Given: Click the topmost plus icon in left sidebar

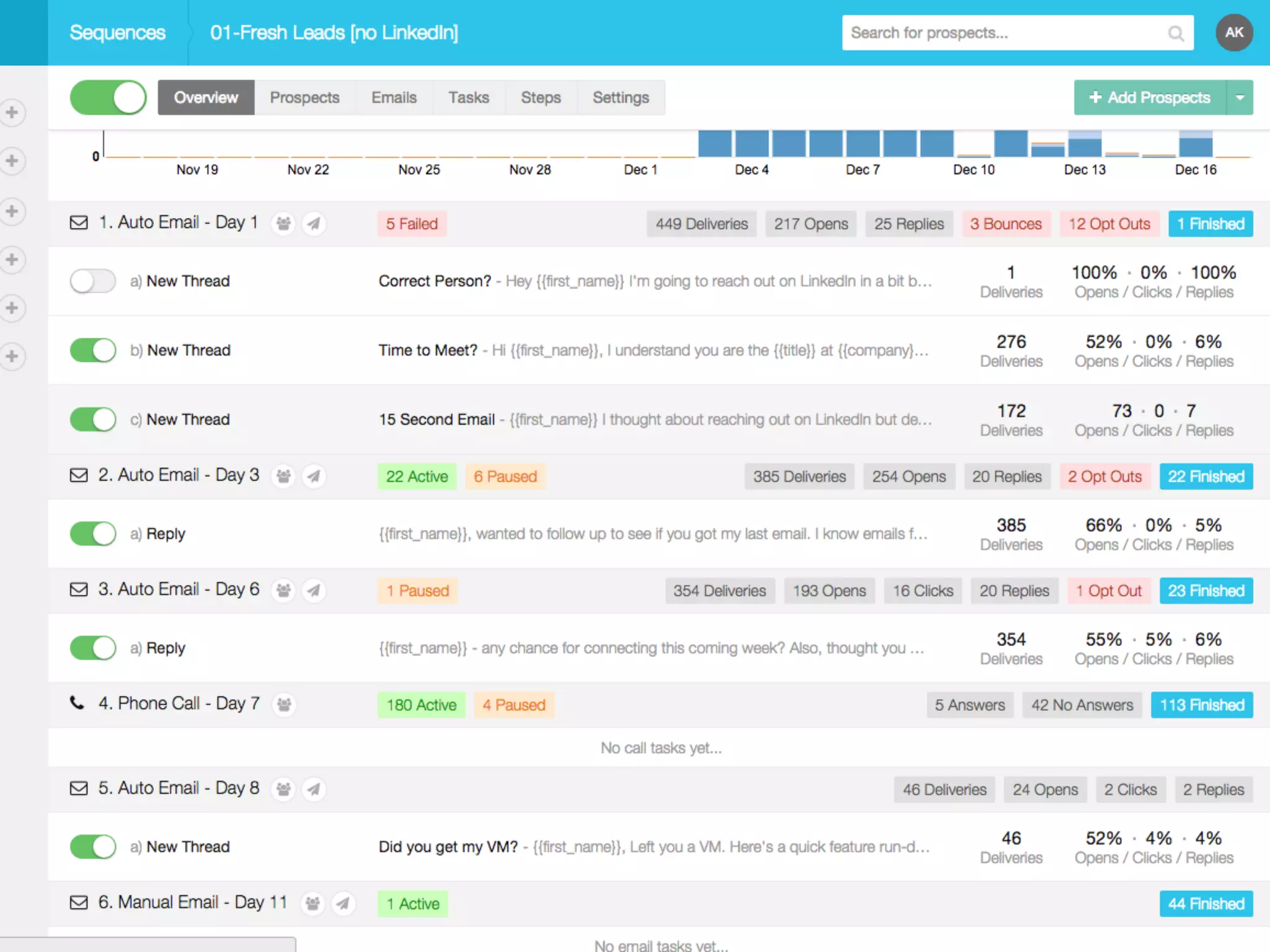Looking at the screenshot, I should point(12,113).
